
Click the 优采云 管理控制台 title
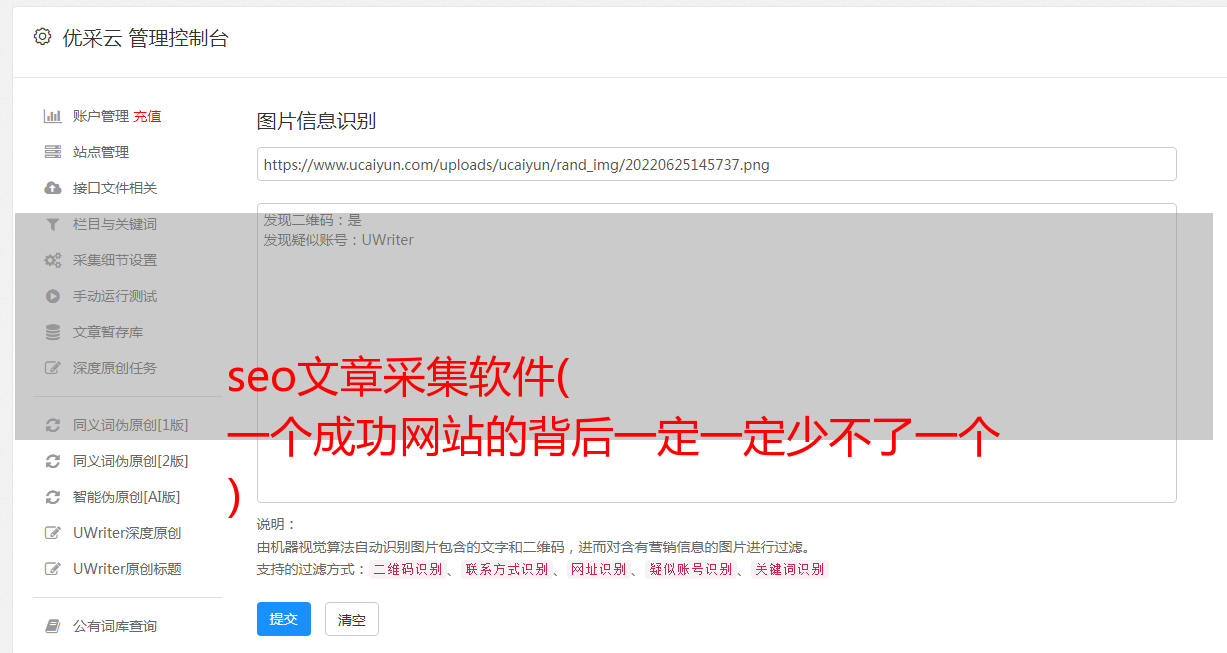coord(145,38)
